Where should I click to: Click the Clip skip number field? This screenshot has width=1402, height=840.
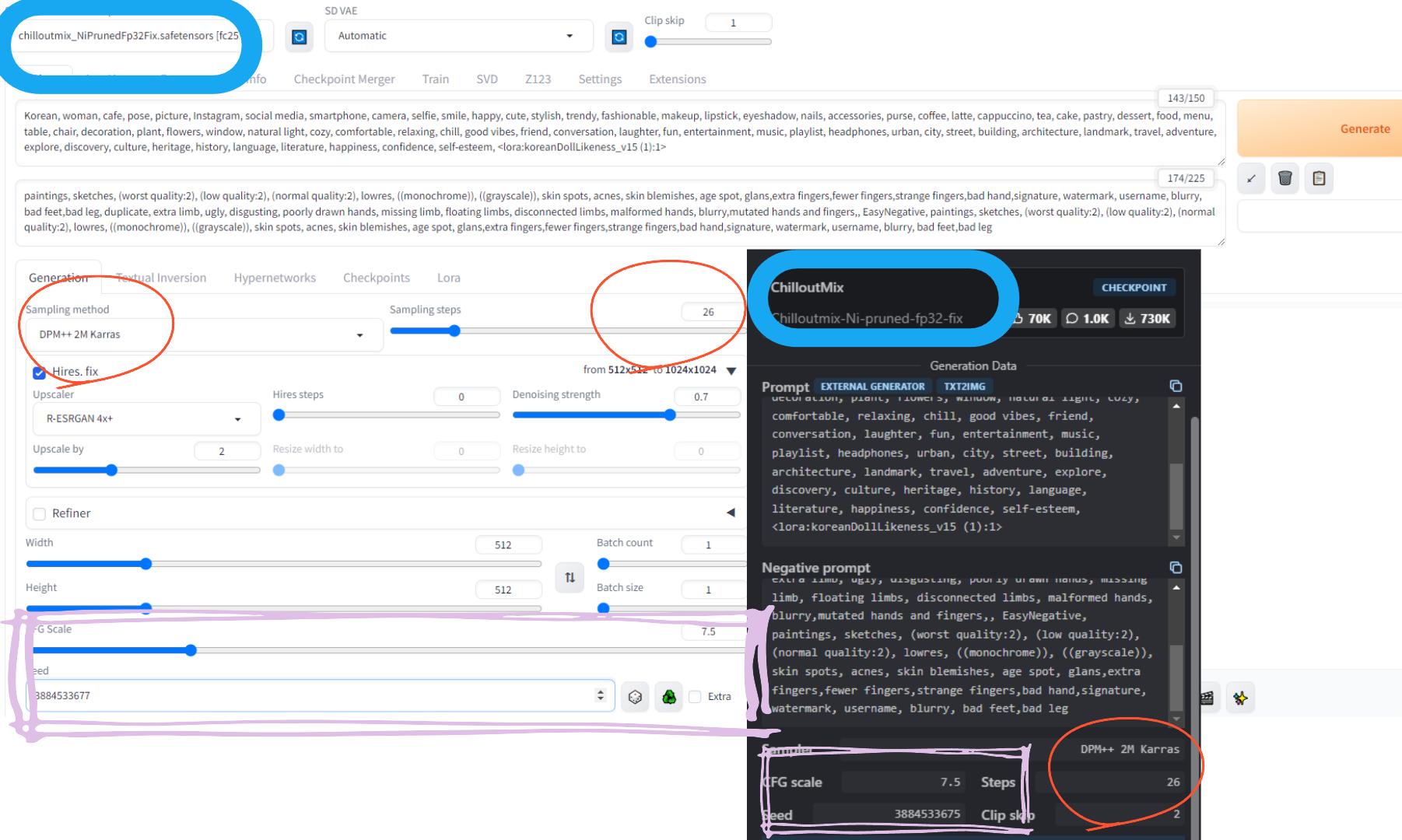pyautogui.click(x=738, y=23)
